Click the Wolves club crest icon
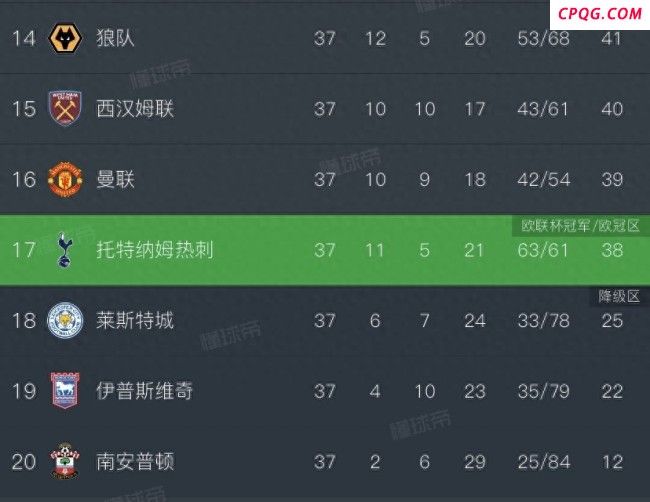This screenshot has height=502, width=650. pos(65,38)
